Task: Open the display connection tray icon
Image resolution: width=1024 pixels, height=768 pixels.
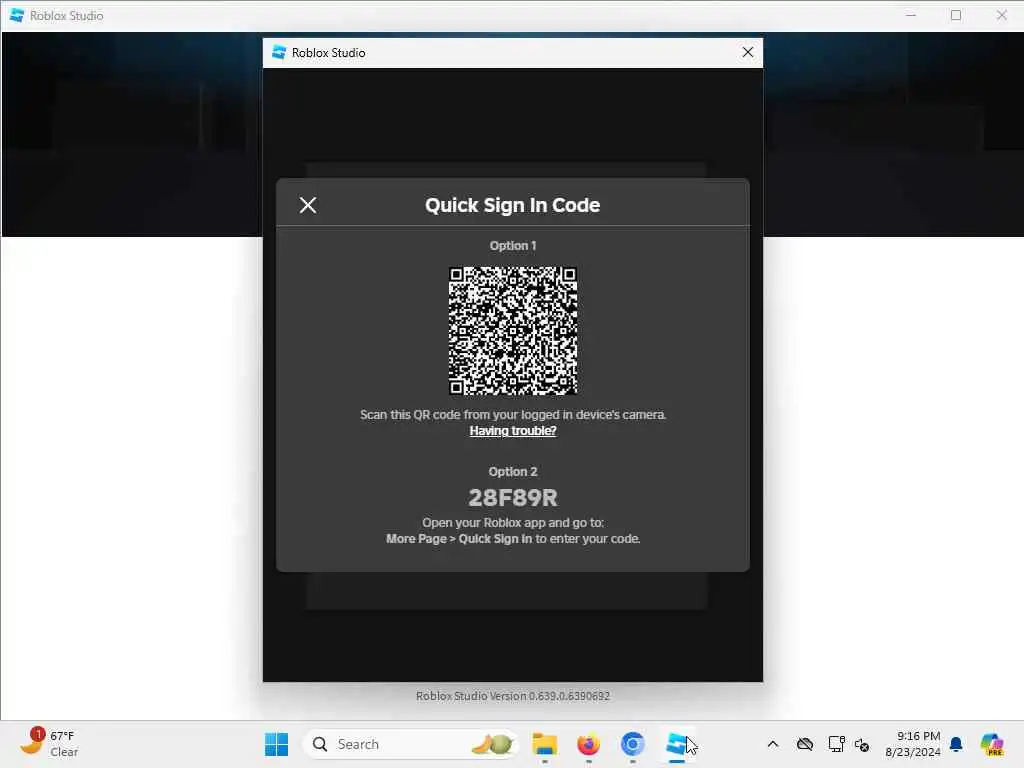Action: 836,744
